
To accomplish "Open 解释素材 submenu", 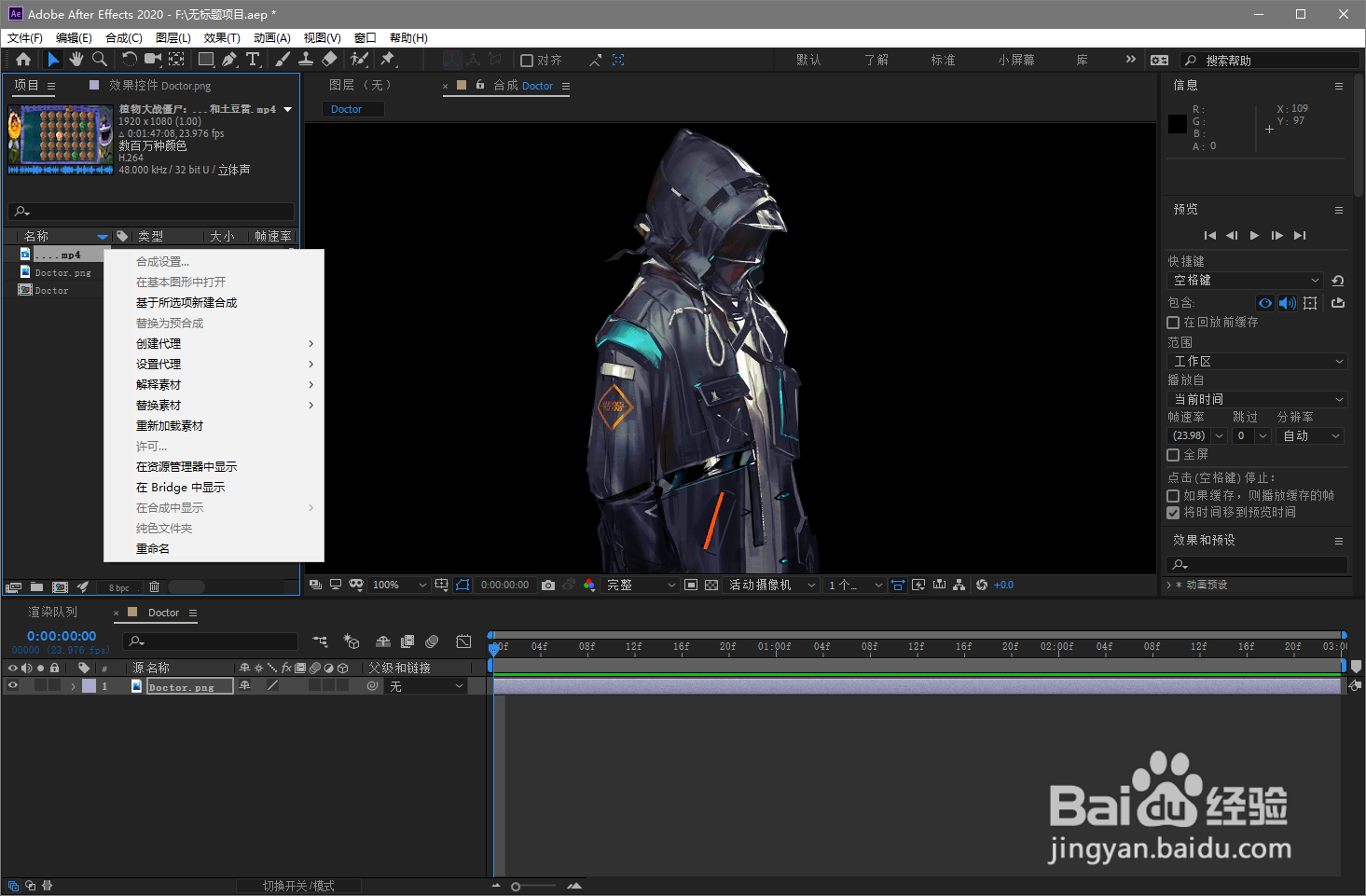I will pos(214,385).
